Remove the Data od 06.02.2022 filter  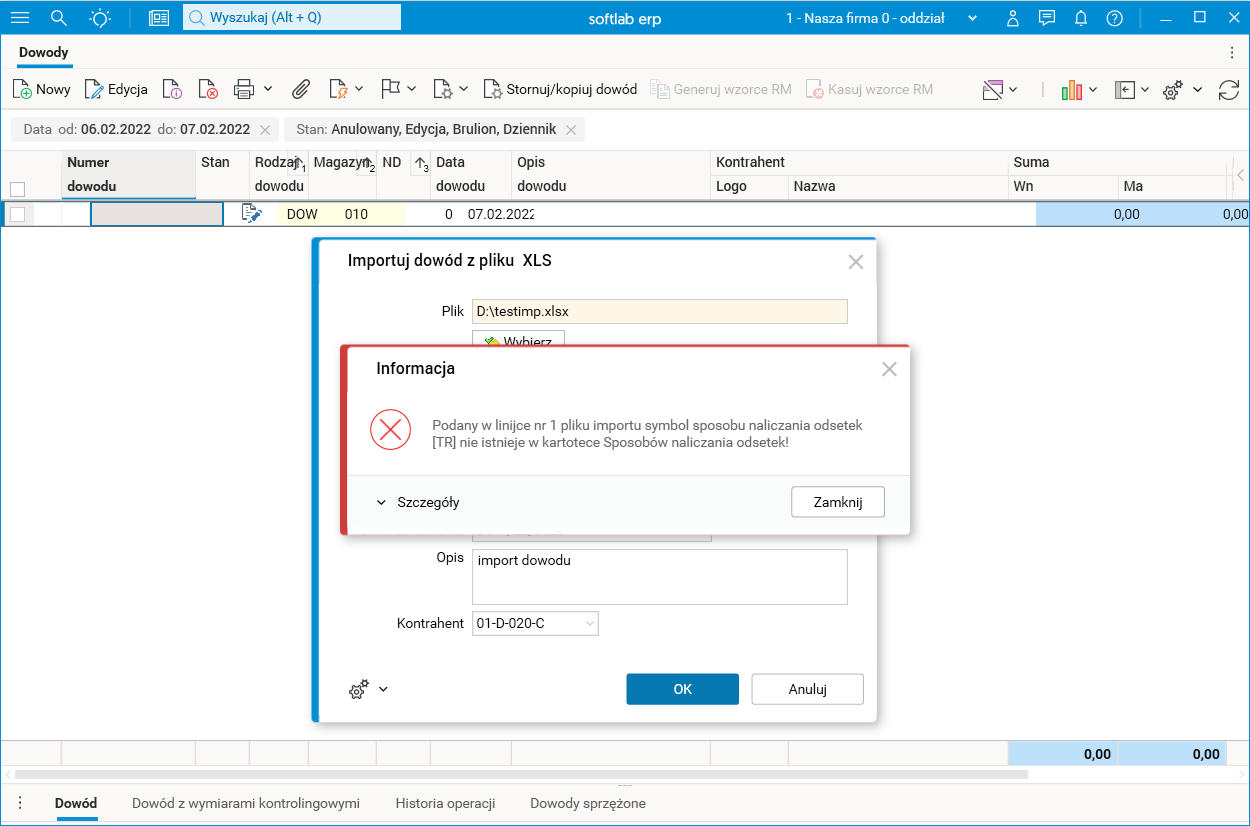point(265,129)
